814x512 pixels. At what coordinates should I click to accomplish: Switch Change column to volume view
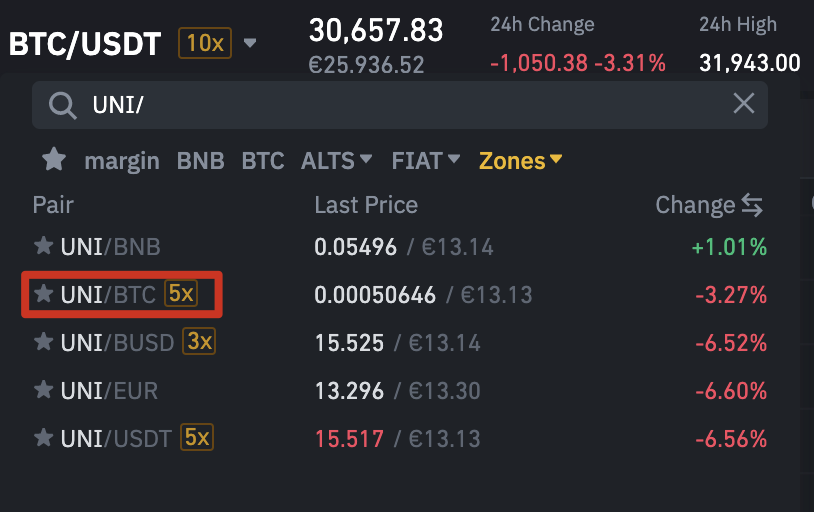point(752,206)
